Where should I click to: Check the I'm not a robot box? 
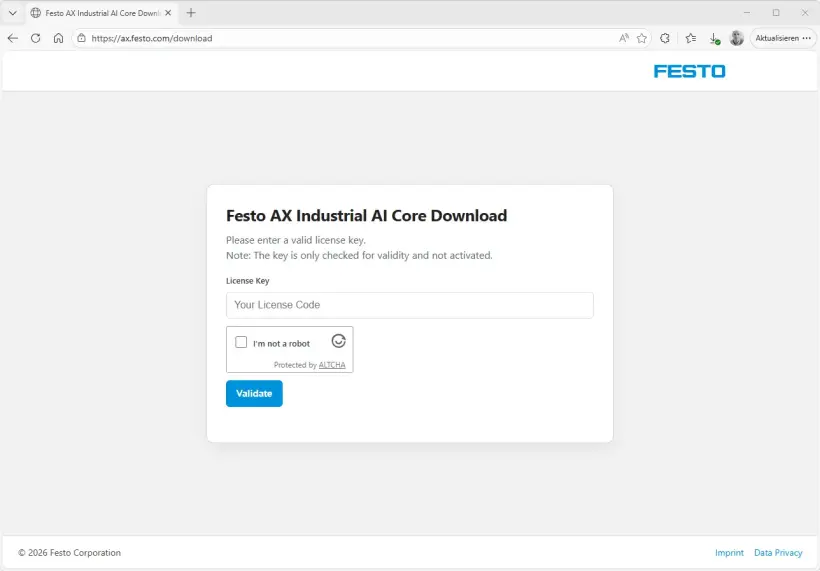tap(241, 342)
